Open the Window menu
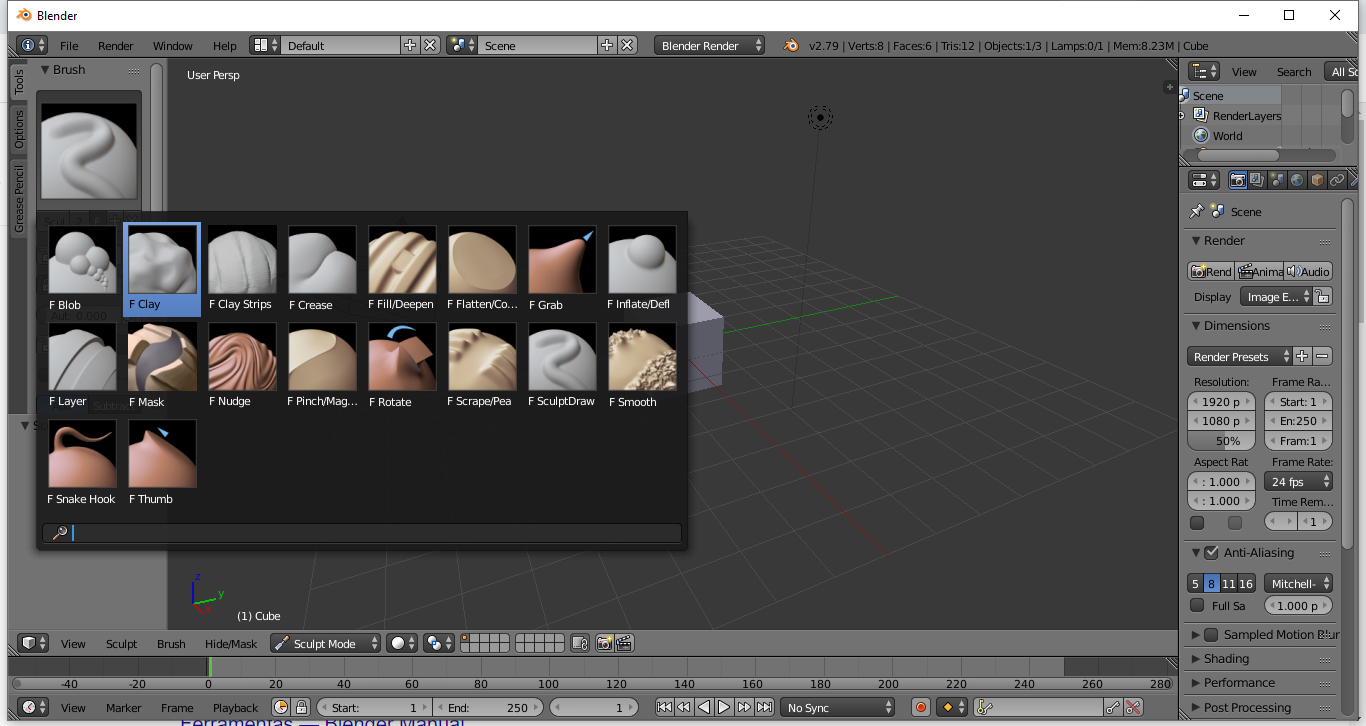This screenshot has width=1366, height=726. click(x=173, y=46)
